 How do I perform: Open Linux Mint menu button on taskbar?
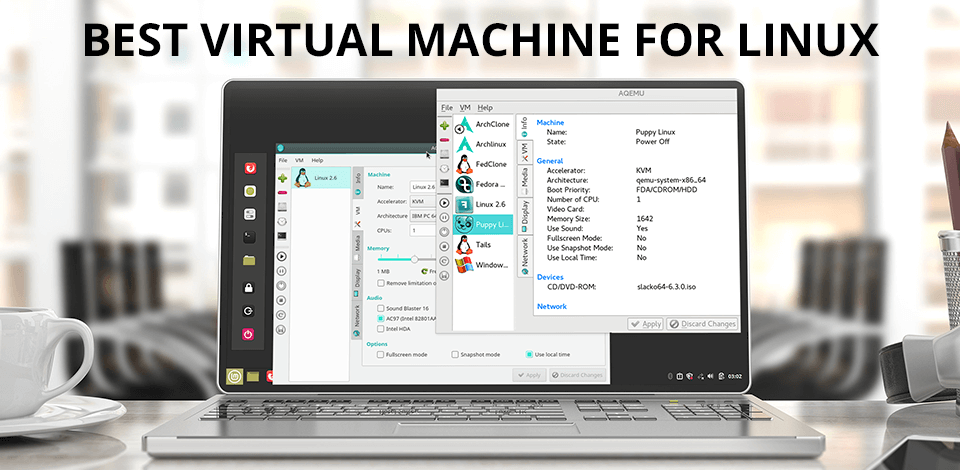[x=234, y=376]
